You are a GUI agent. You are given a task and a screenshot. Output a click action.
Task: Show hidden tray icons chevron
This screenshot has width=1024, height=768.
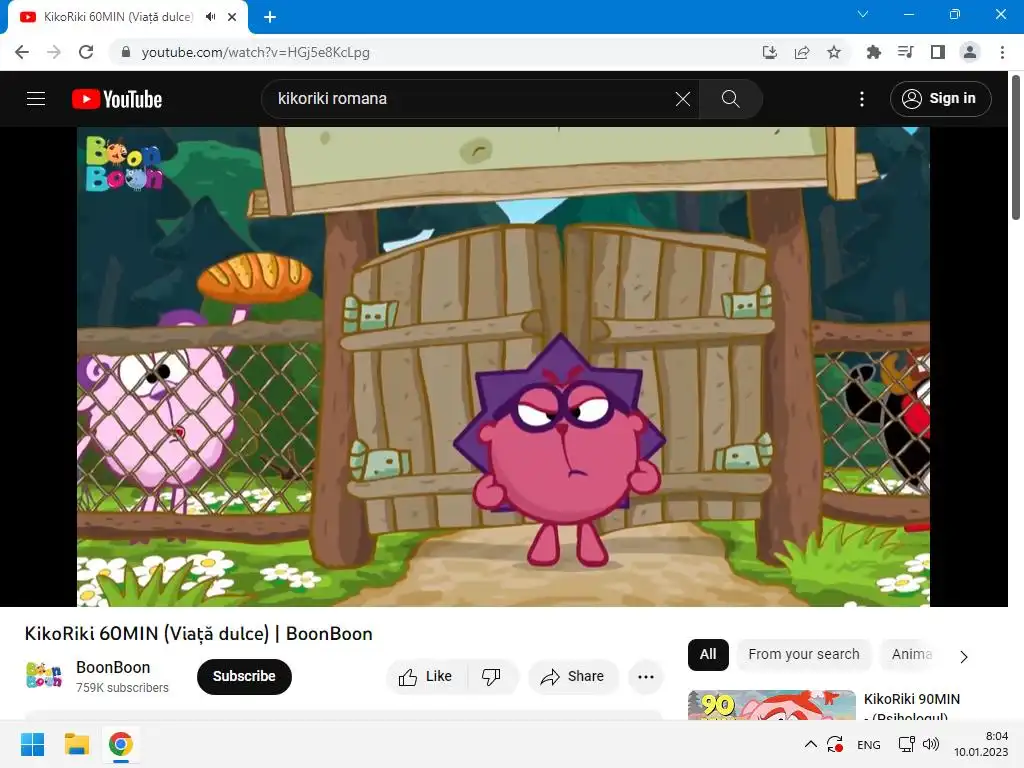tap(810, 744)
